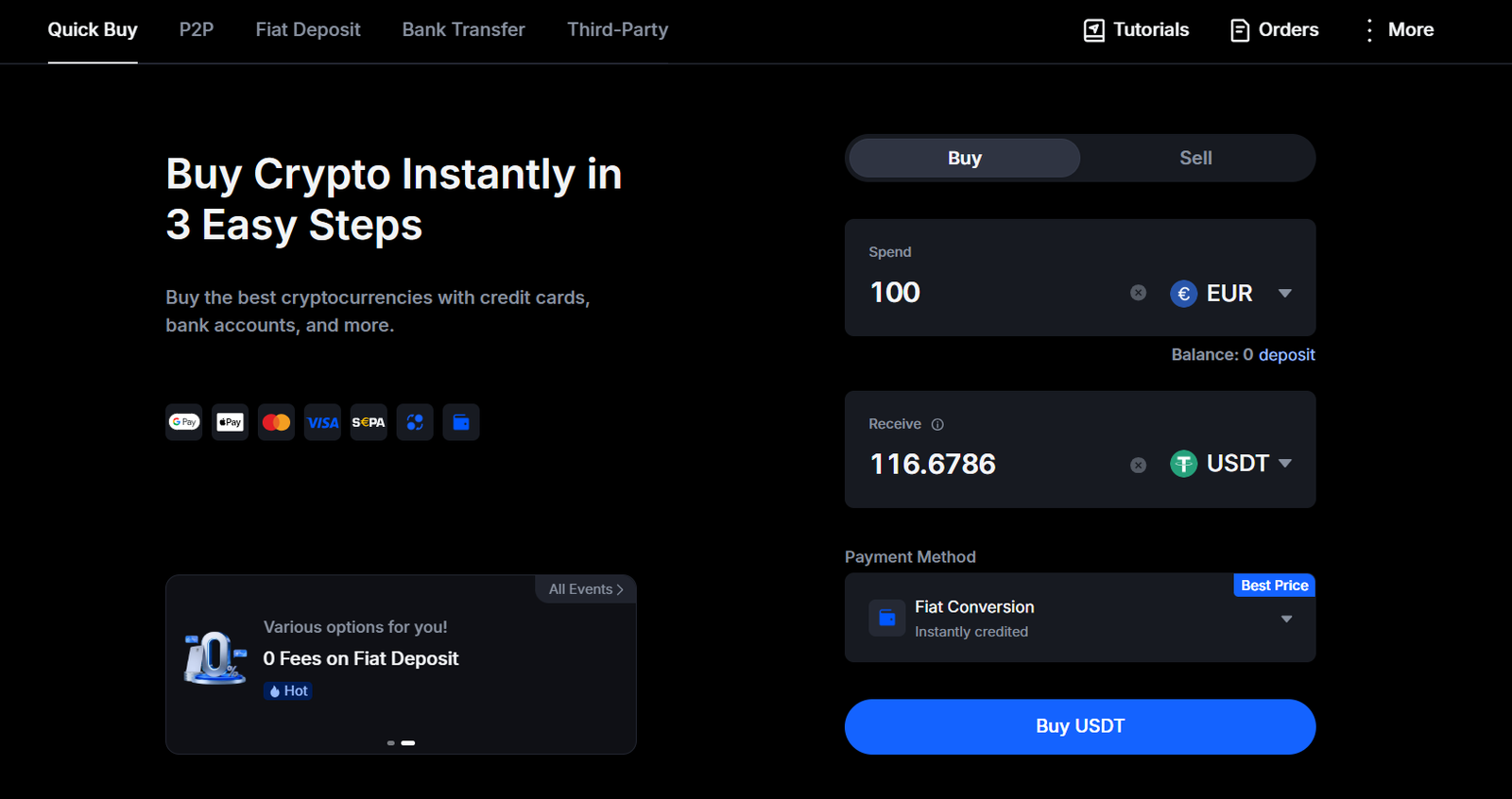Click the Spend amount input field
The height and width of the screenshot is (799, 1512).
click(983, 293)
